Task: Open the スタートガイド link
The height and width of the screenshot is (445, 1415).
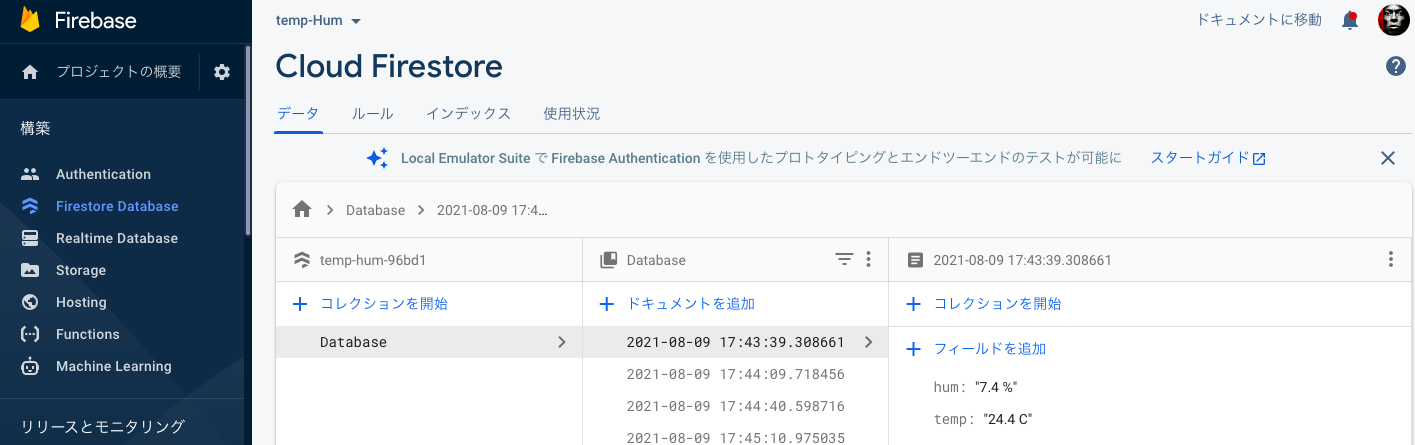Action: tap(1208, 158)
